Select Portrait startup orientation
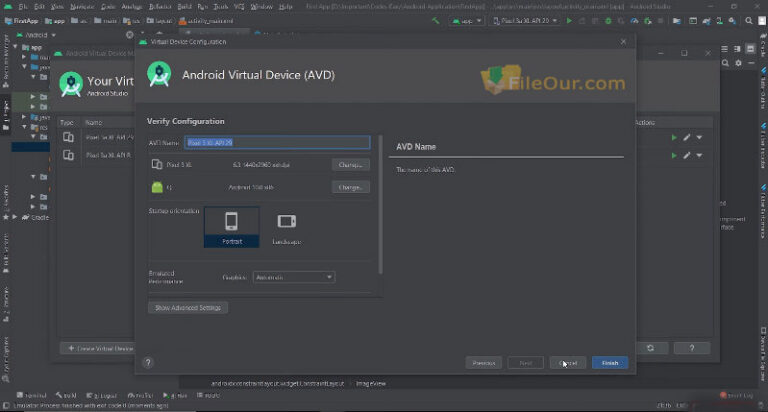The width and height of the screenshot is (768, 412). [232, 227]
